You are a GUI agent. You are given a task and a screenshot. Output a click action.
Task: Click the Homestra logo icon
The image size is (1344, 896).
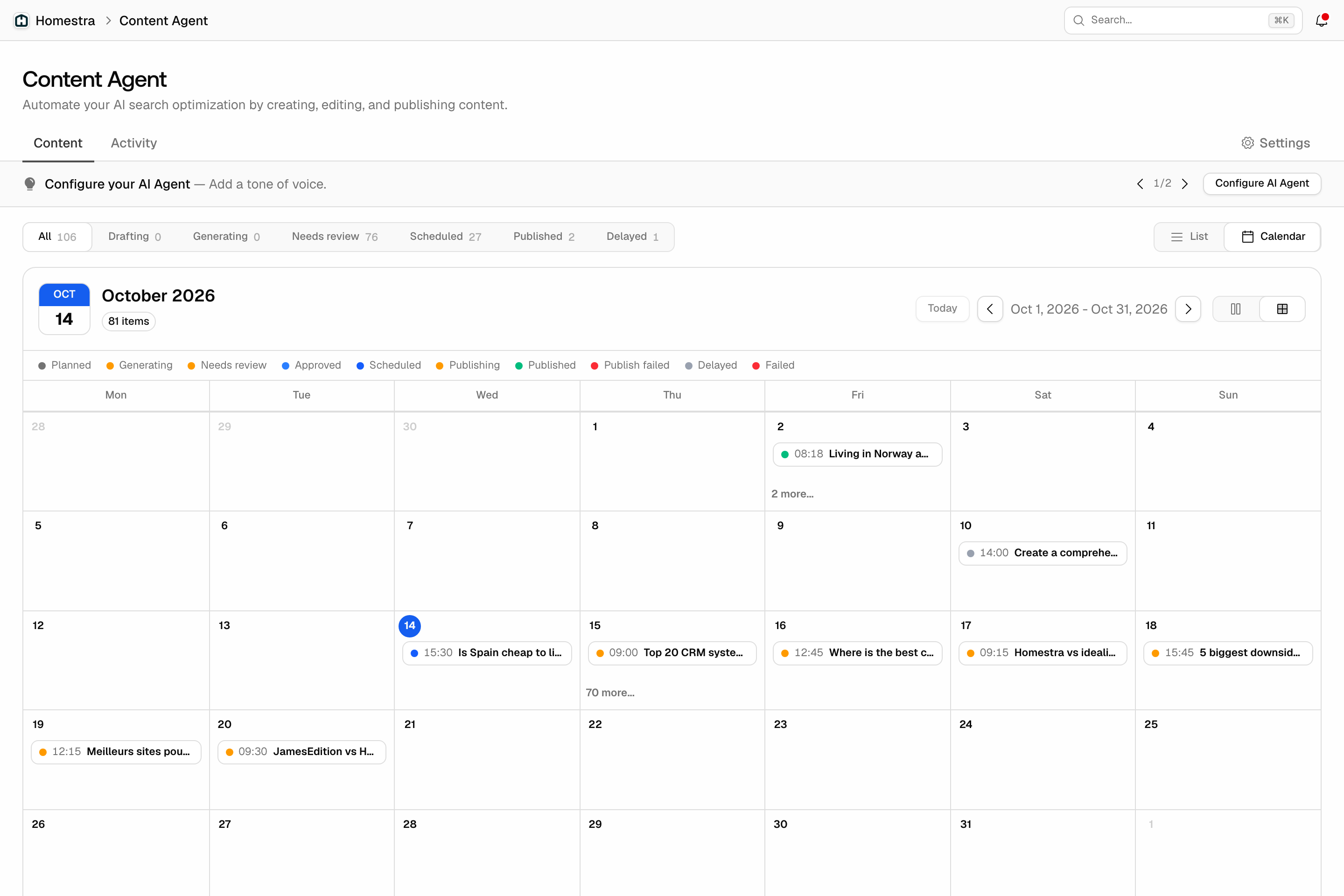coord(22,21)
